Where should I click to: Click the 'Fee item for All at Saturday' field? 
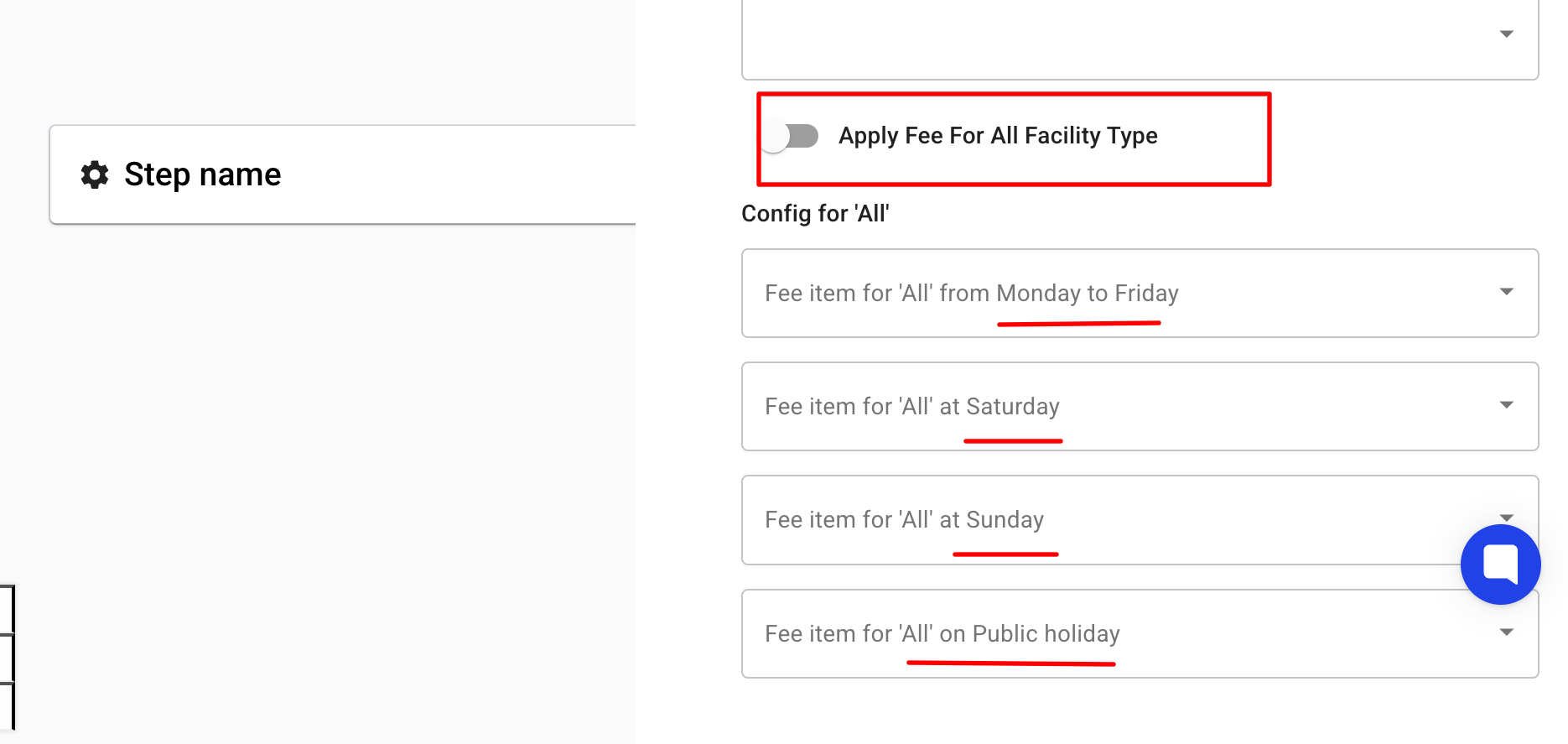tap(1090, 407)
